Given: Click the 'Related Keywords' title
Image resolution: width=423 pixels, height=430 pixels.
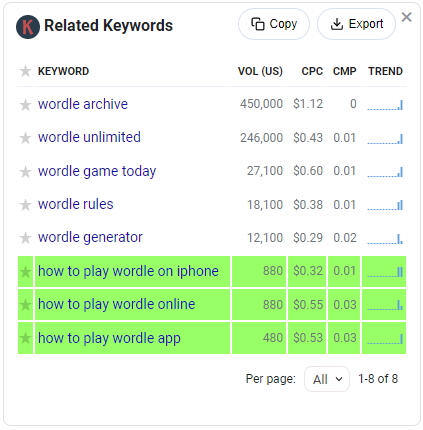Looking at the screenshot, I should (x=108, y=26).
